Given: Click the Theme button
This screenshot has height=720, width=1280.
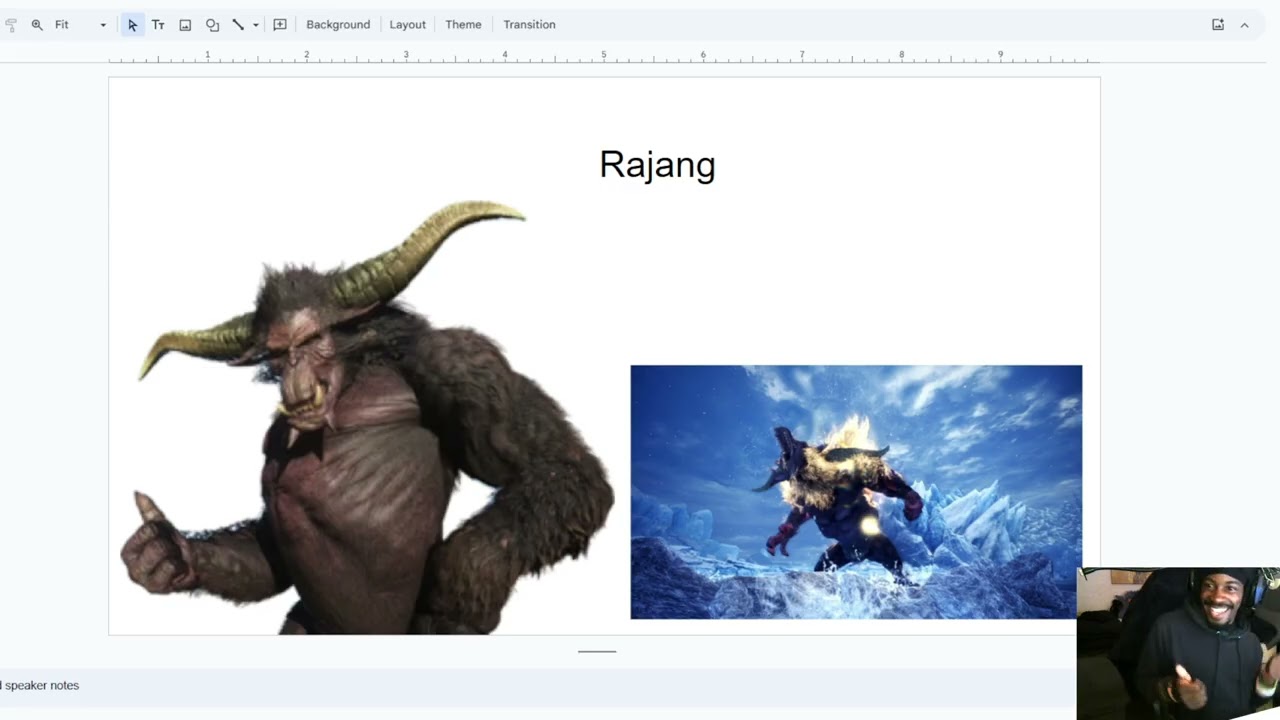Looking at the screenshot, I should tap(463, 25).
